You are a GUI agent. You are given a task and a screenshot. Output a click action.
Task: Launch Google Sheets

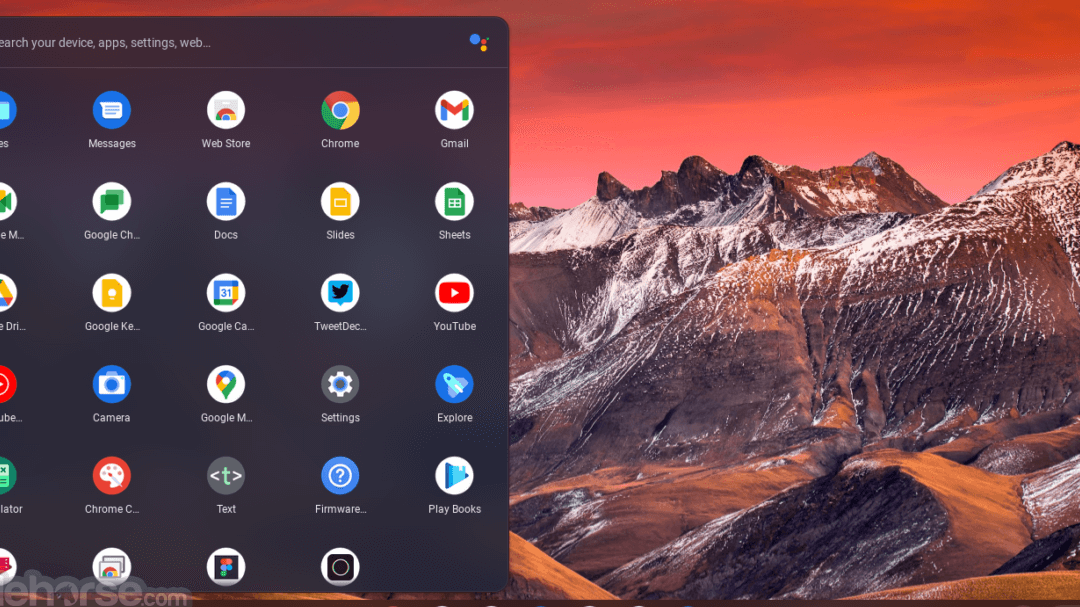point(454,202)
